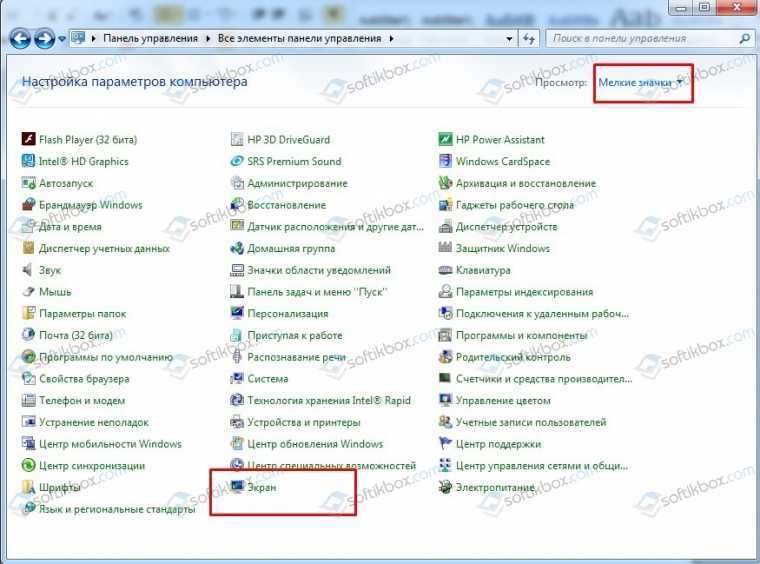Open the Звук speaker icon

click(x=29, y=270)
